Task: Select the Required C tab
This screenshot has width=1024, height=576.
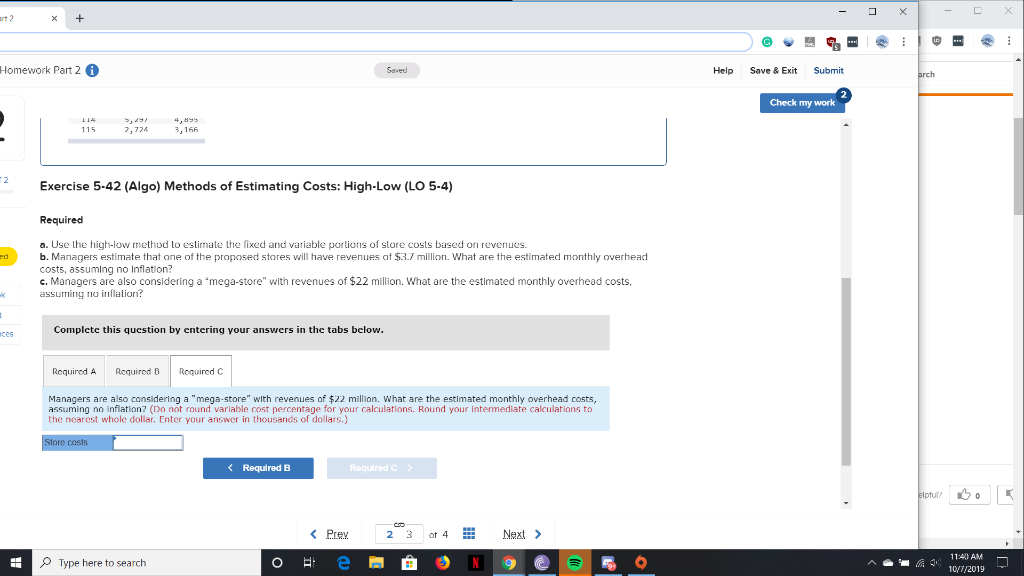Action: coord(201,372)
